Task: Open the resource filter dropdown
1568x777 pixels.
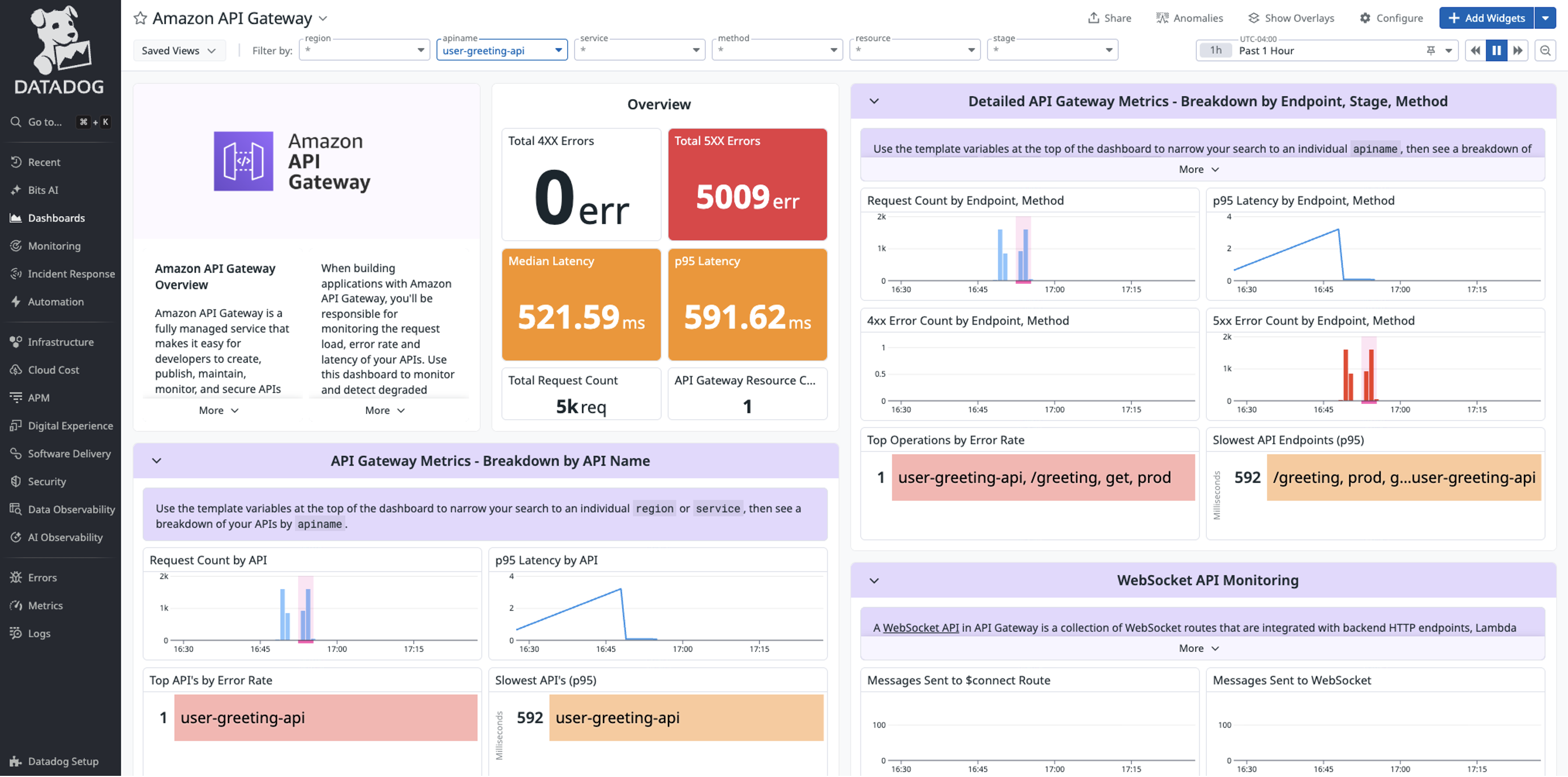Action: [x=914, y=50]
